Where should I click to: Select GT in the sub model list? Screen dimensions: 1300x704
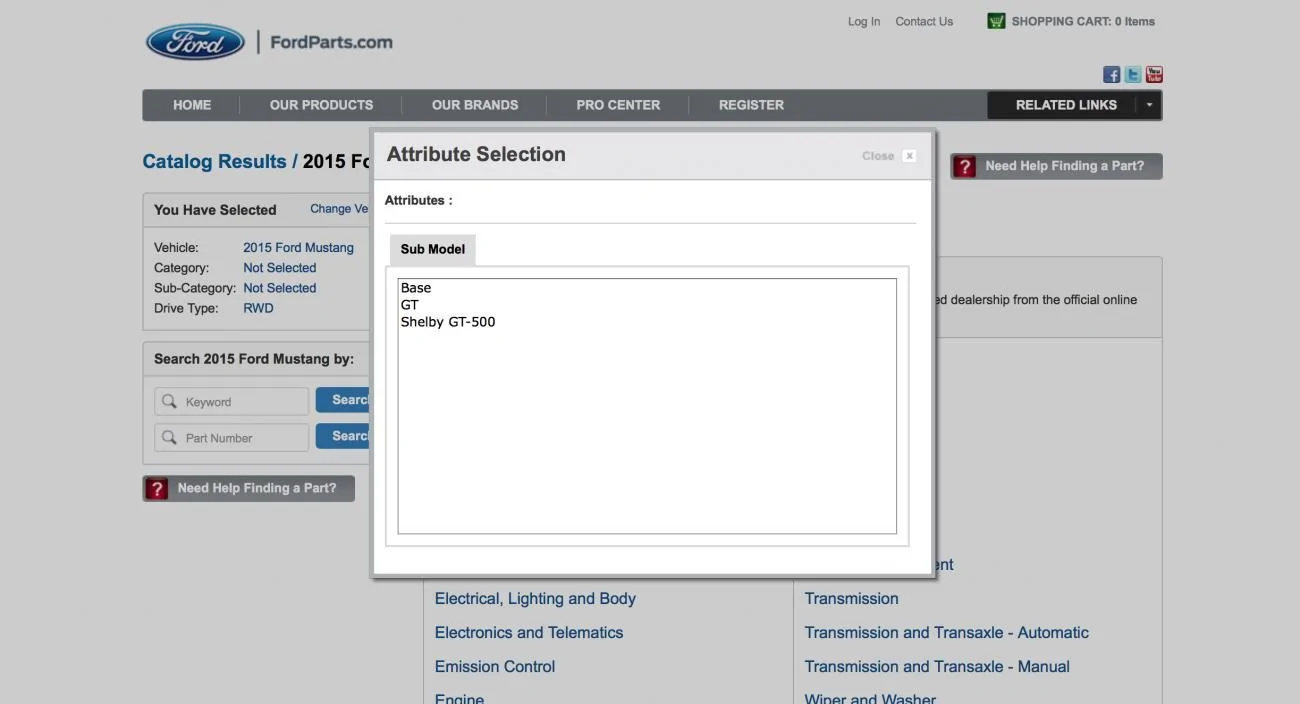[x=410, y=305]
